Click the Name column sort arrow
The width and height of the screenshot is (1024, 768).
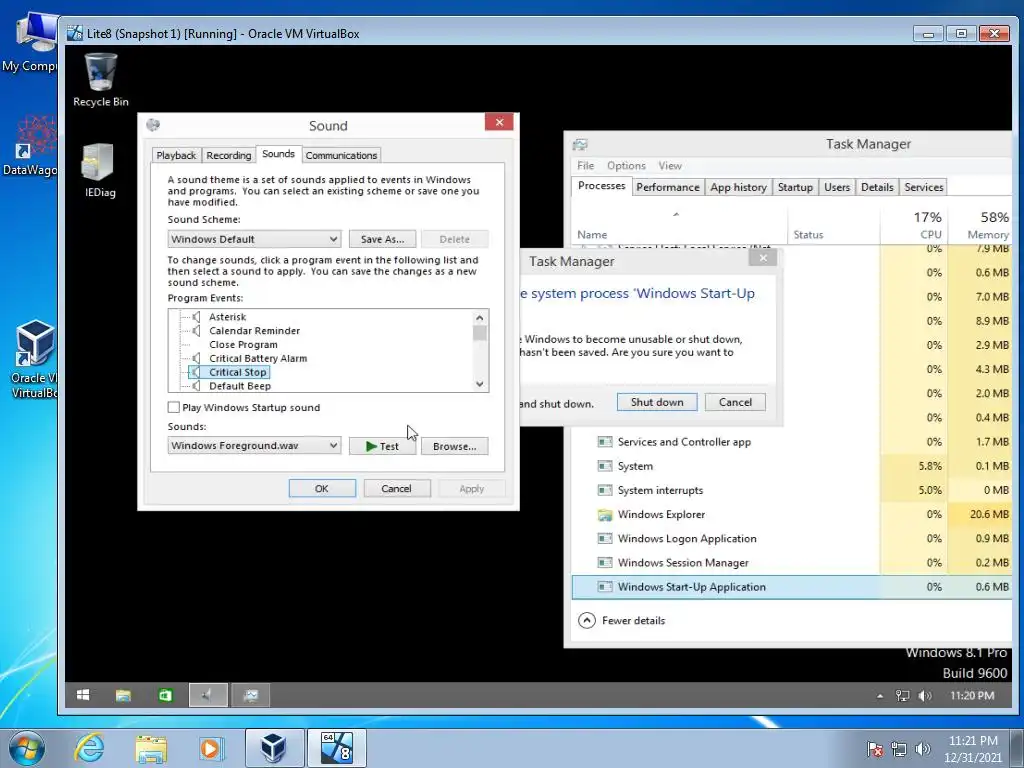click(x=676, y=214)
